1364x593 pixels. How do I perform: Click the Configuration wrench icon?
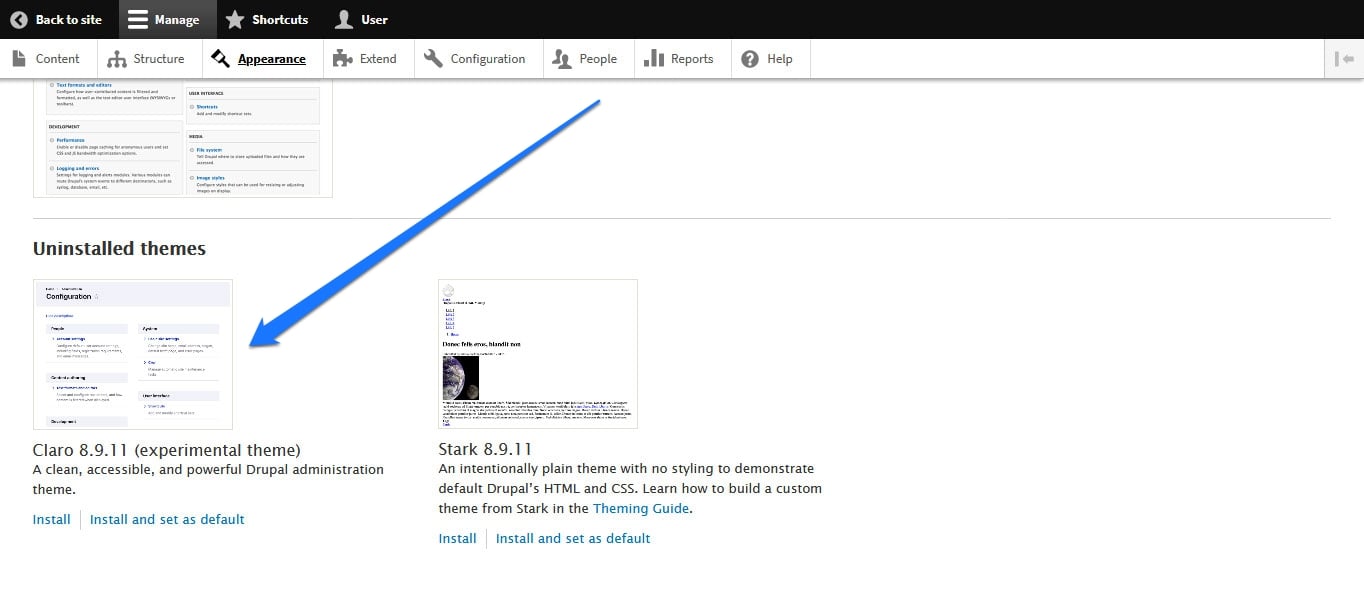433,59
